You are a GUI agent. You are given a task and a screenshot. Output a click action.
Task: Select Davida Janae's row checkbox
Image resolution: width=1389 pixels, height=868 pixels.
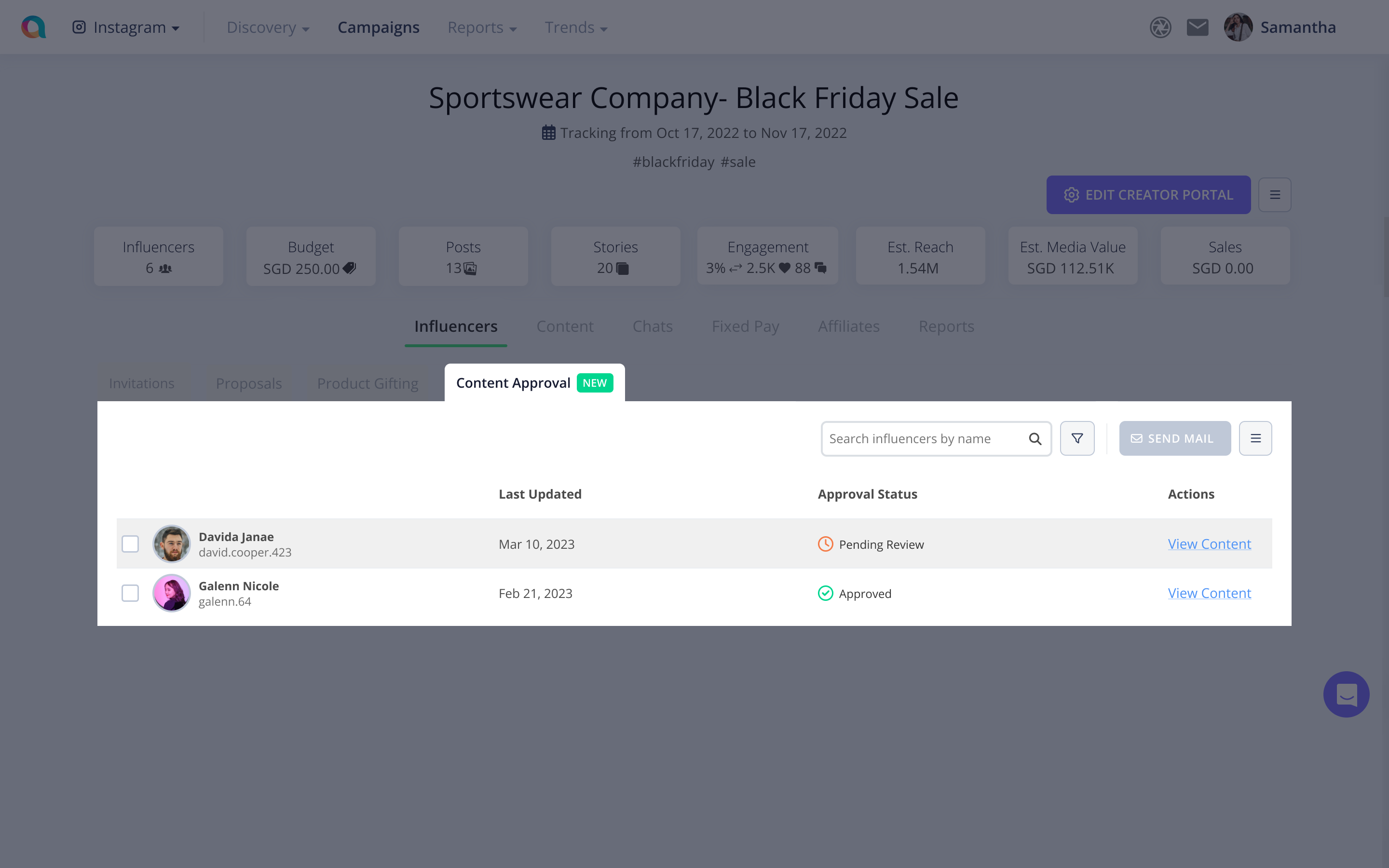click(130, 543)
